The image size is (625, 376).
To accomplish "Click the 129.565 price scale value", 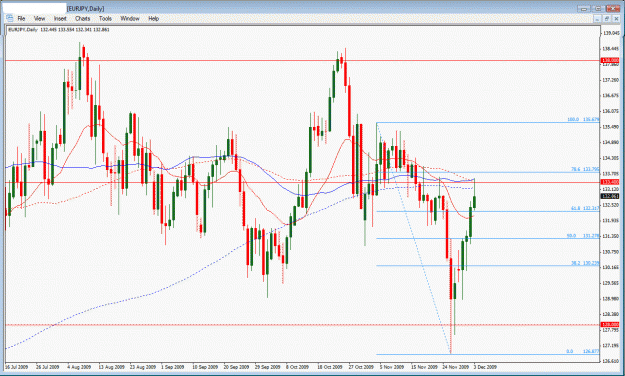I will [611, 283].
